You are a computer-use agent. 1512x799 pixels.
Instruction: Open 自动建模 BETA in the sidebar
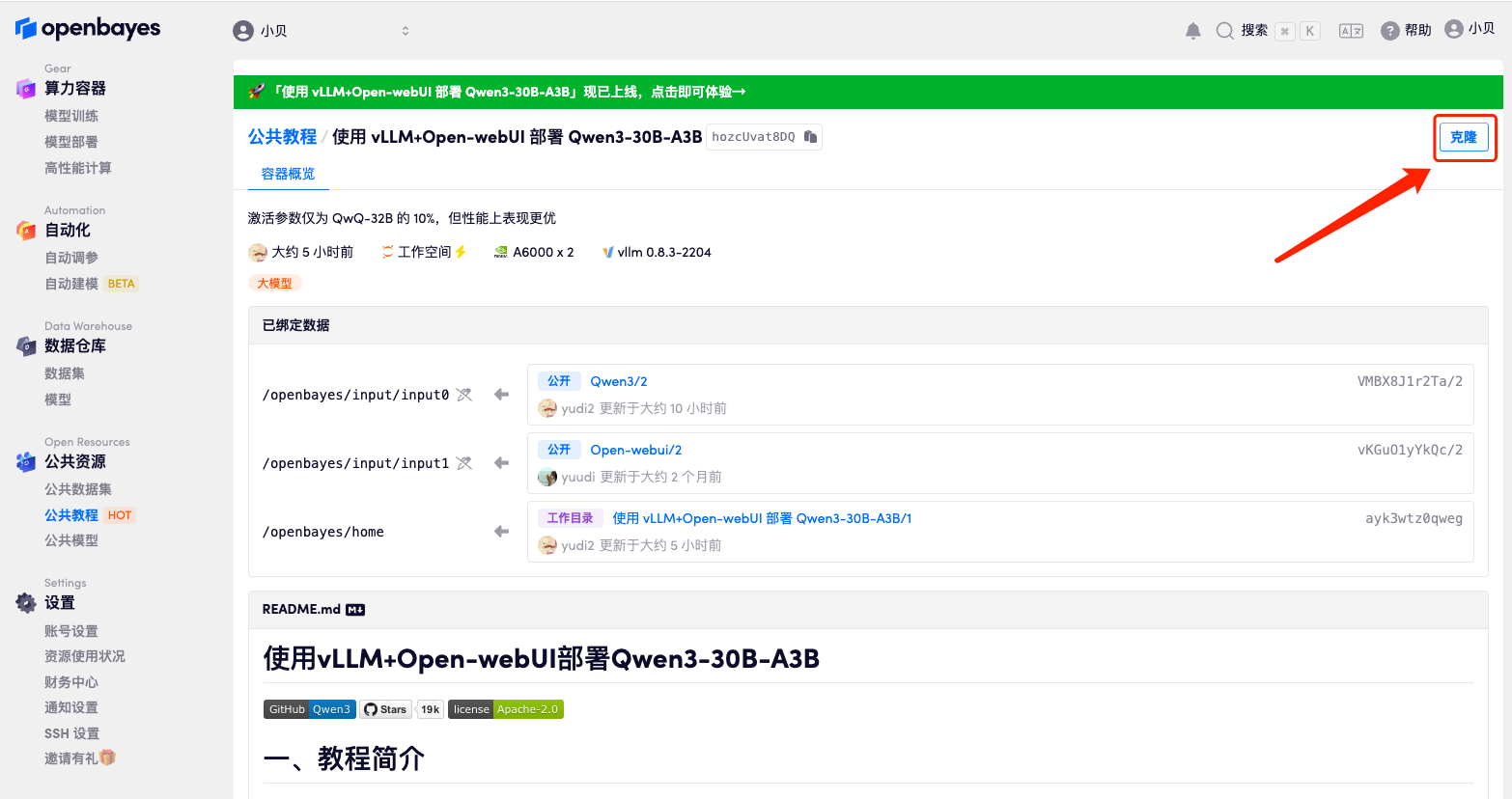[x=92, y=284]
